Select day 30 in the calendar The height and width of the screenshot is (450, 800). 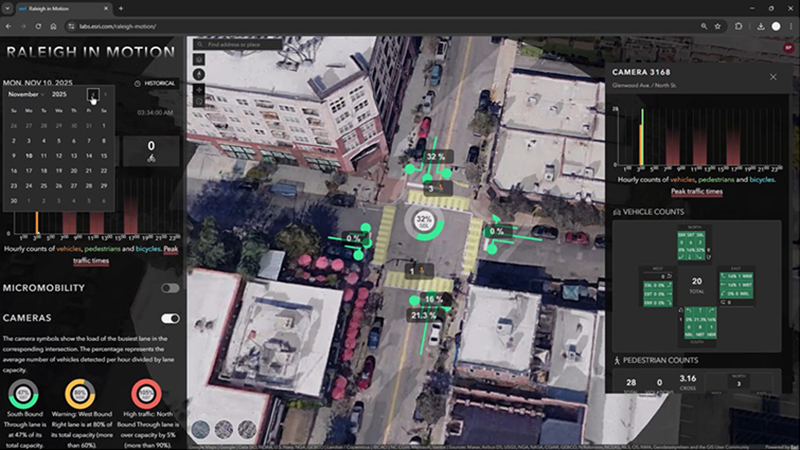click(x=14, y=201)
